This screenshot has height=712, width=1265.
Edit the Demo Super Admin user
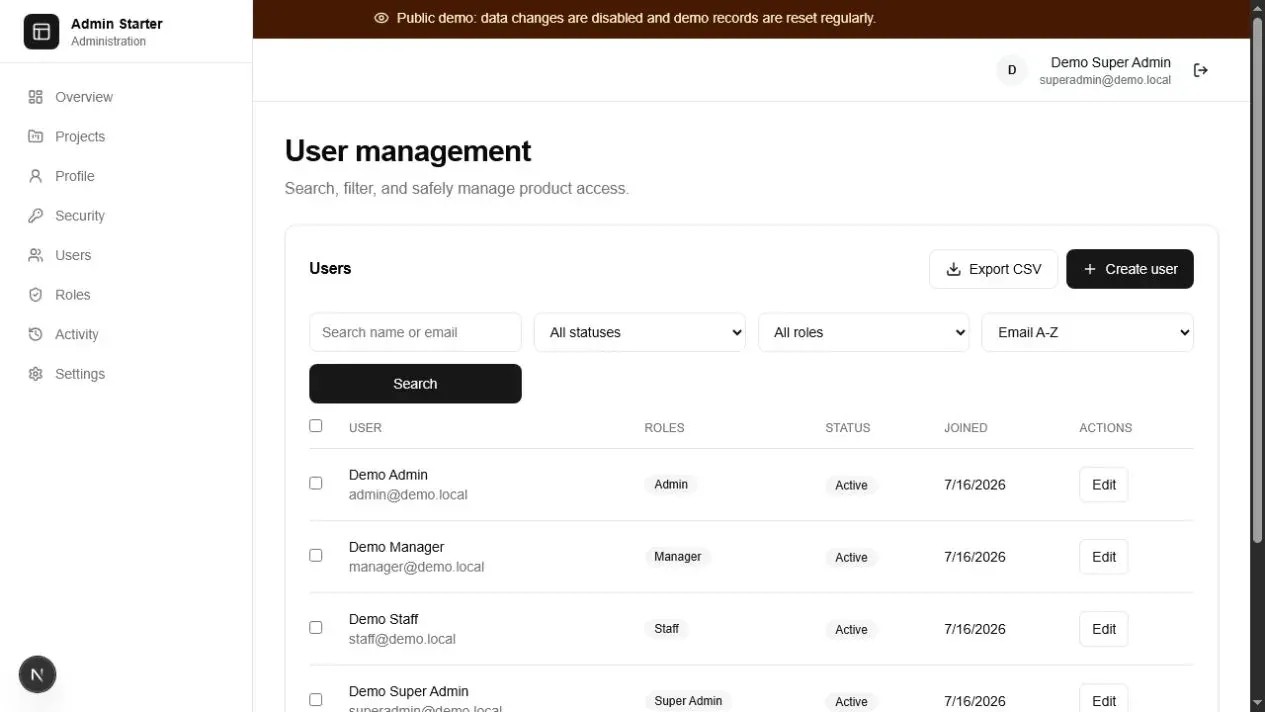(x=1104, y=699)
